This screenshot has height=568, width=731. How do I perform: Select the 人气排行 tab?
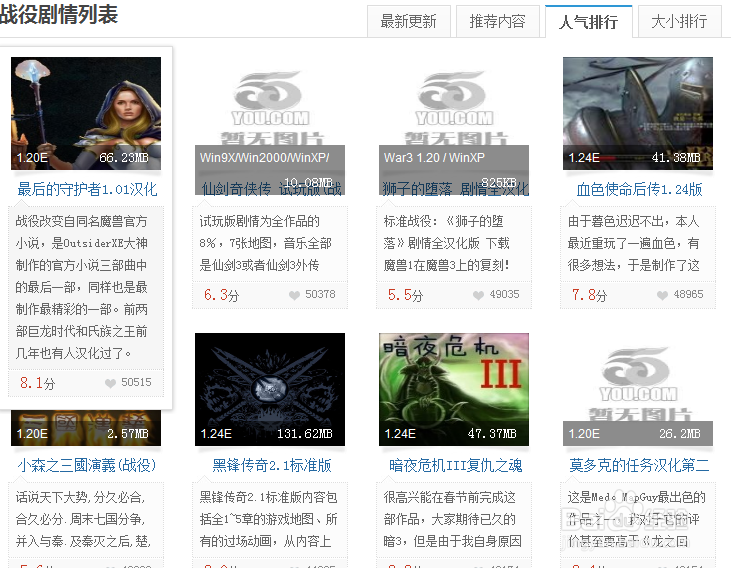[588, 21]
